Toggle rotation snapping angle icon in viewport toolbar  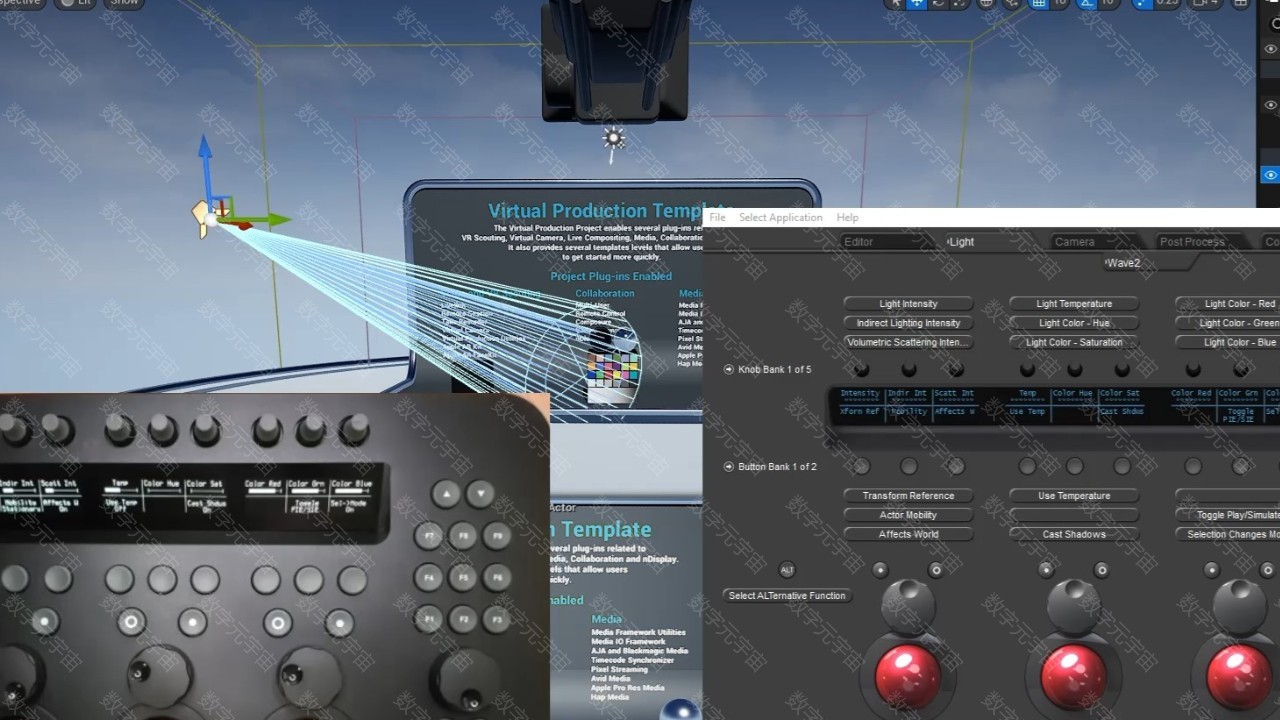1086,3
